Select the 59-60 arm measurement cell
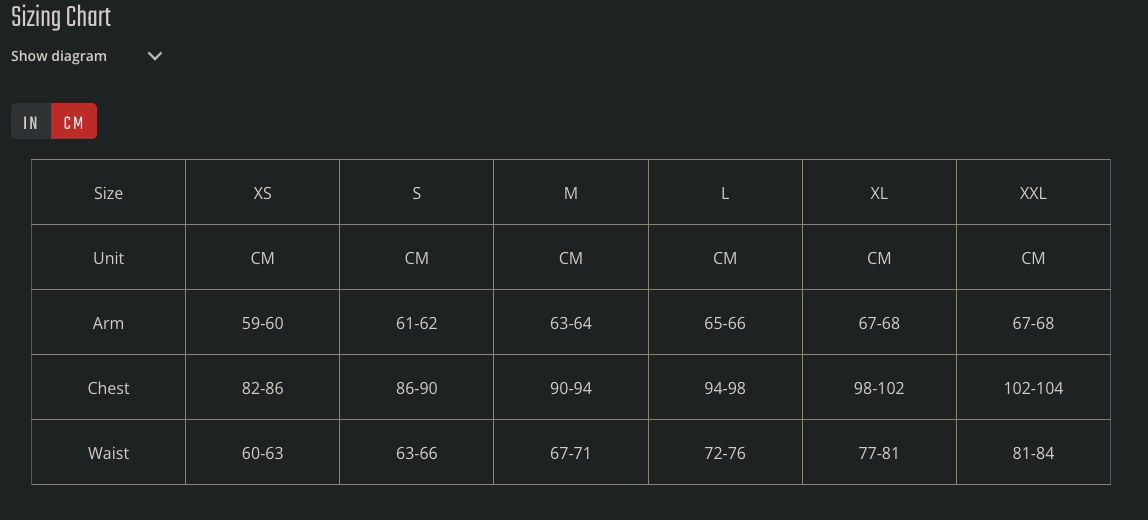Screen dimensions: 1148x520 click(x=262, y=323)
